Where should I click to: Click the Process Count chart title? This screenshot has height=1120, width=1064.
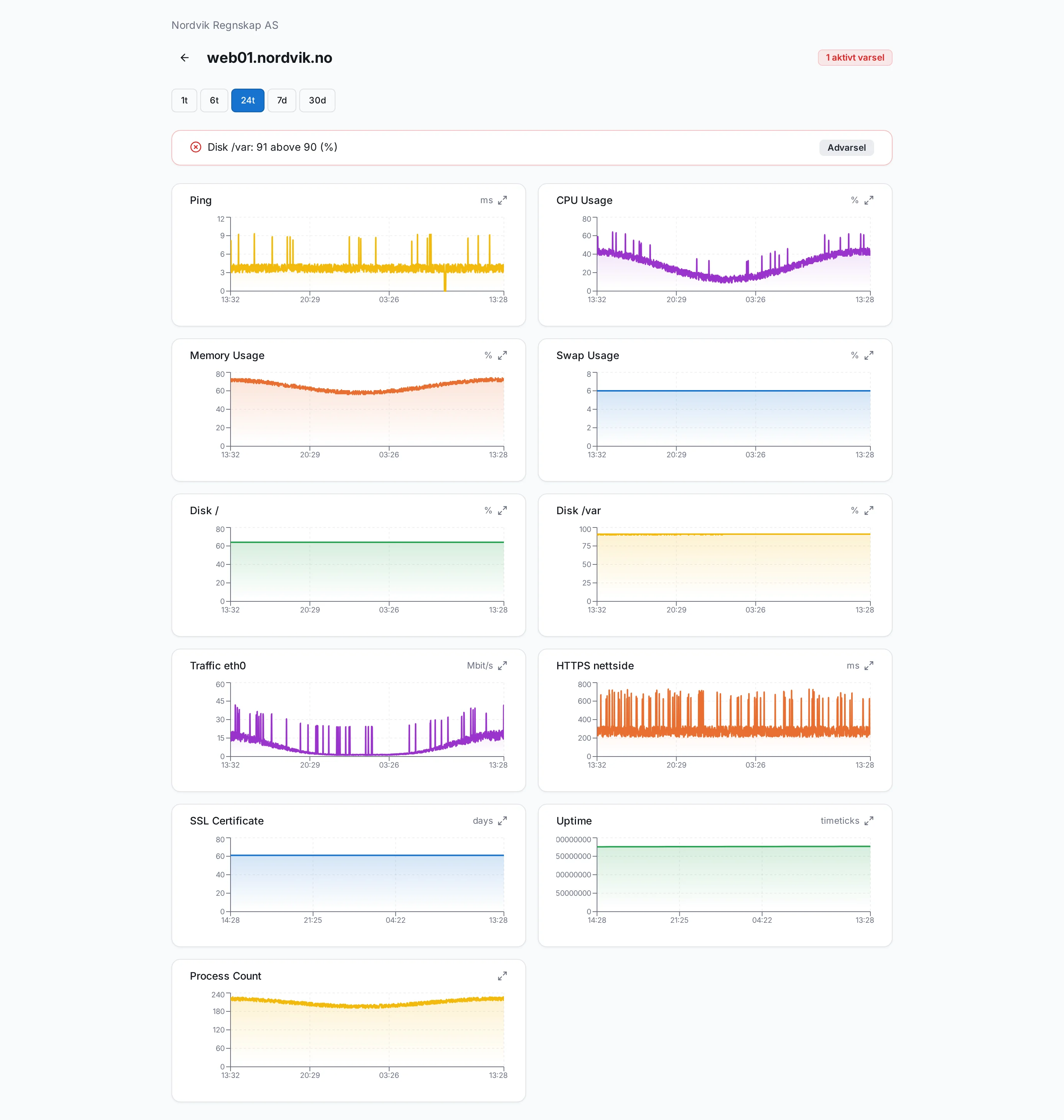pos(226,976)
